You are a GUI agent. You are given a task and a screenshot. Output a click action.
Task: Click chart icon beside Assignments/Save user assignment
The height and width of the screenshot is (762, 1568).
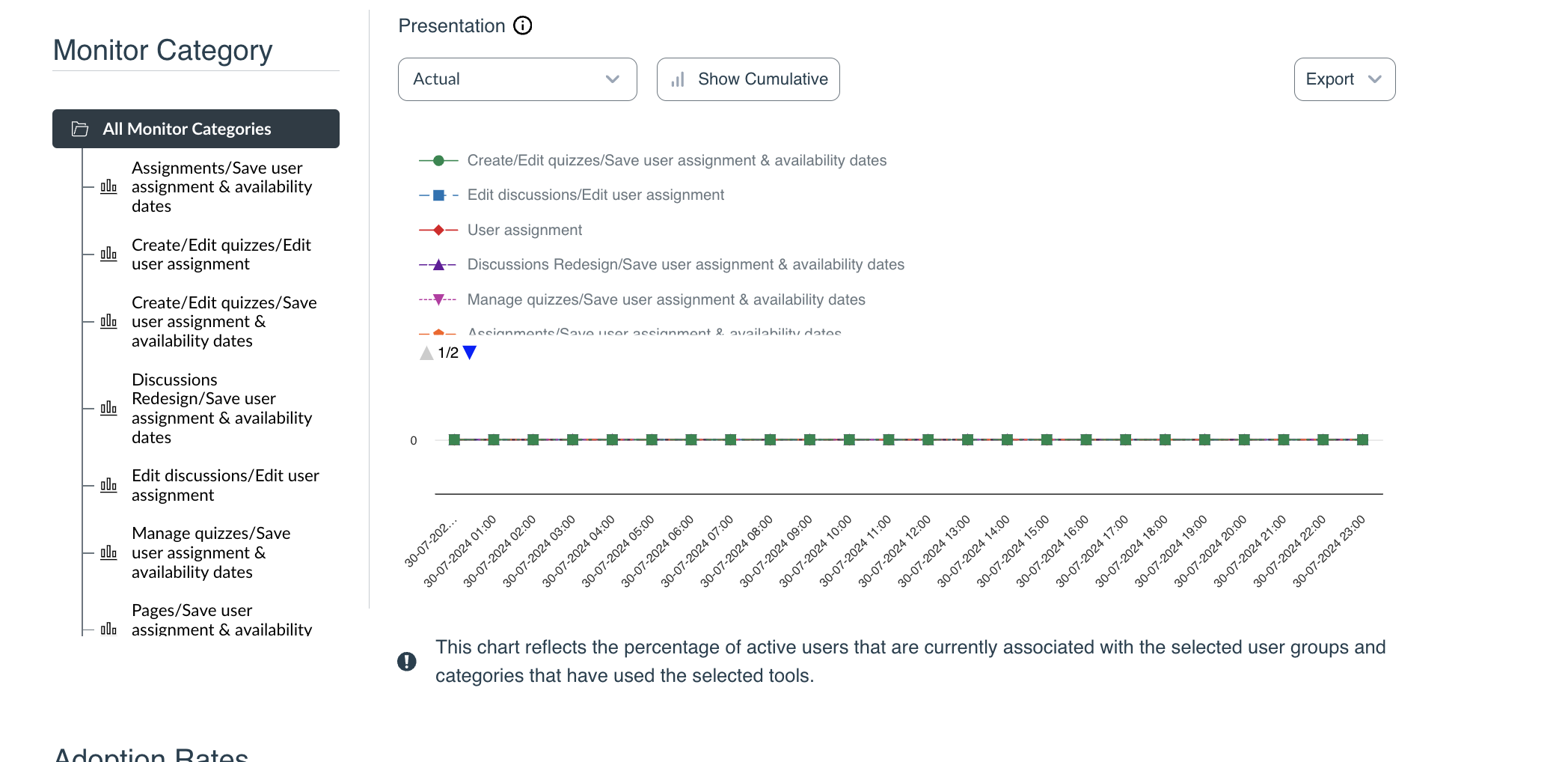click(109, 187)
